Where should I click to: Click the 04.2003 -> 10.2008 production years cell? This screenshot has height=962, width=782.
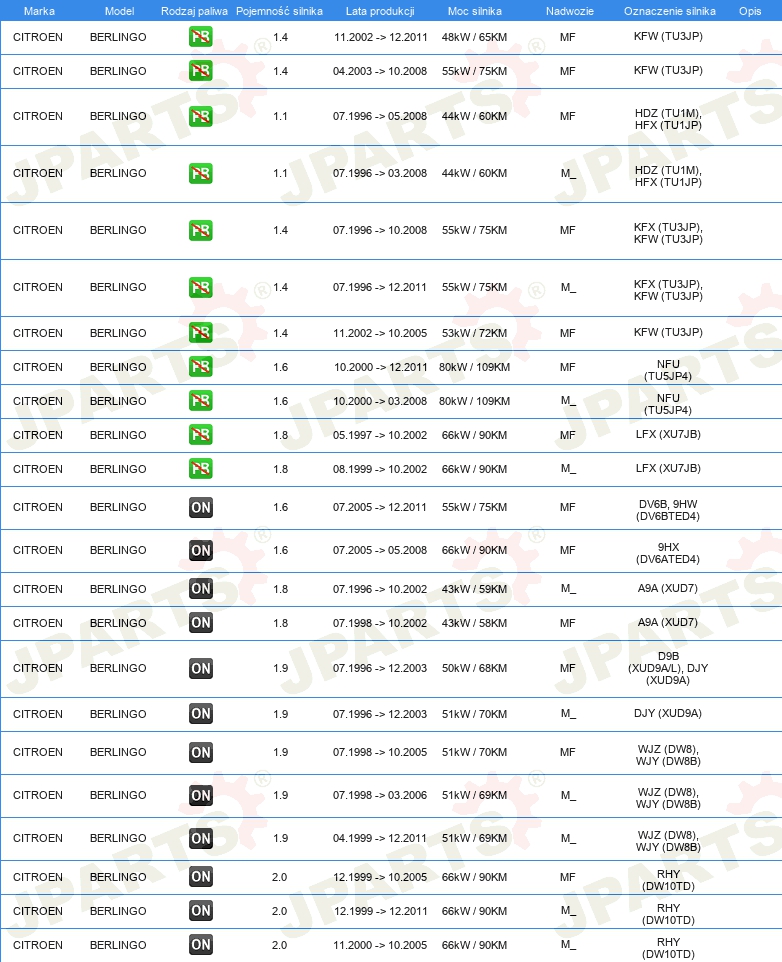(x=380, y=71)
